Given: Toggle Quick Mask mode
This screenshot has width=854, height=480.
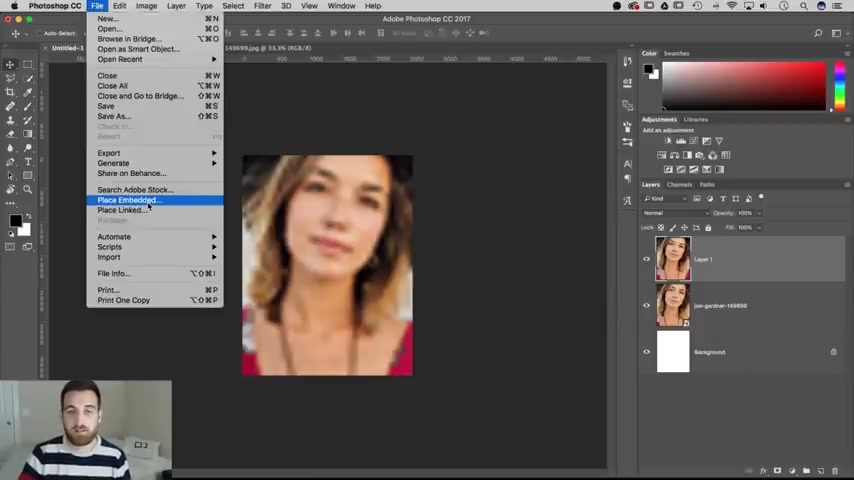Looking at the screenshot, I should pyautogui.click(x=10, y=247).
